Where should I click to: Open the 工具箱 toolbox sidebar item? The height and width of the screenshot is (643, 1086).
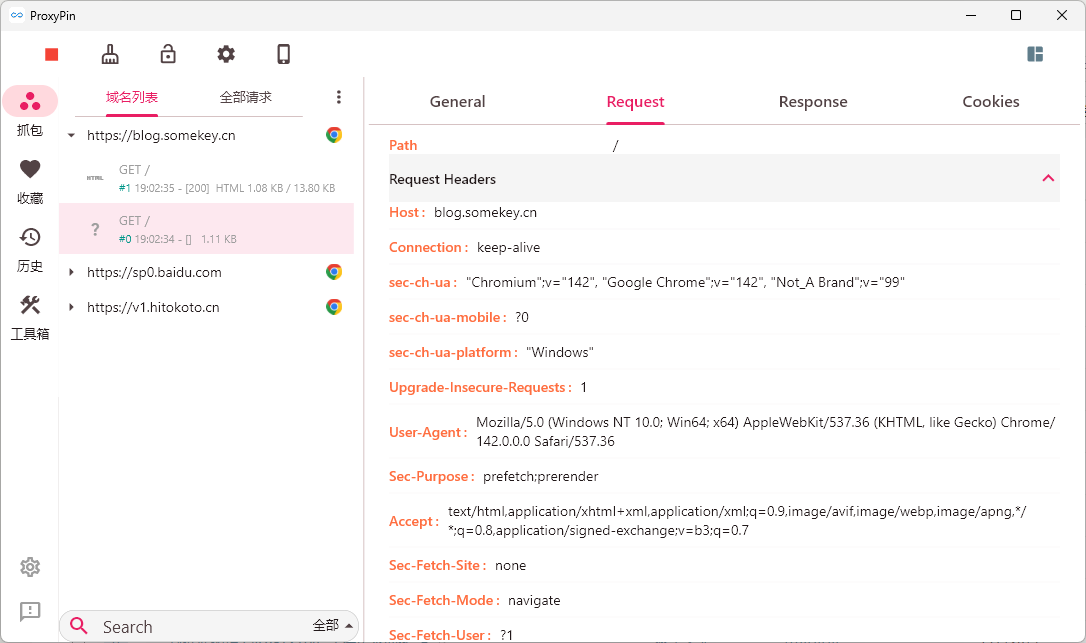(x=30, y=315)
